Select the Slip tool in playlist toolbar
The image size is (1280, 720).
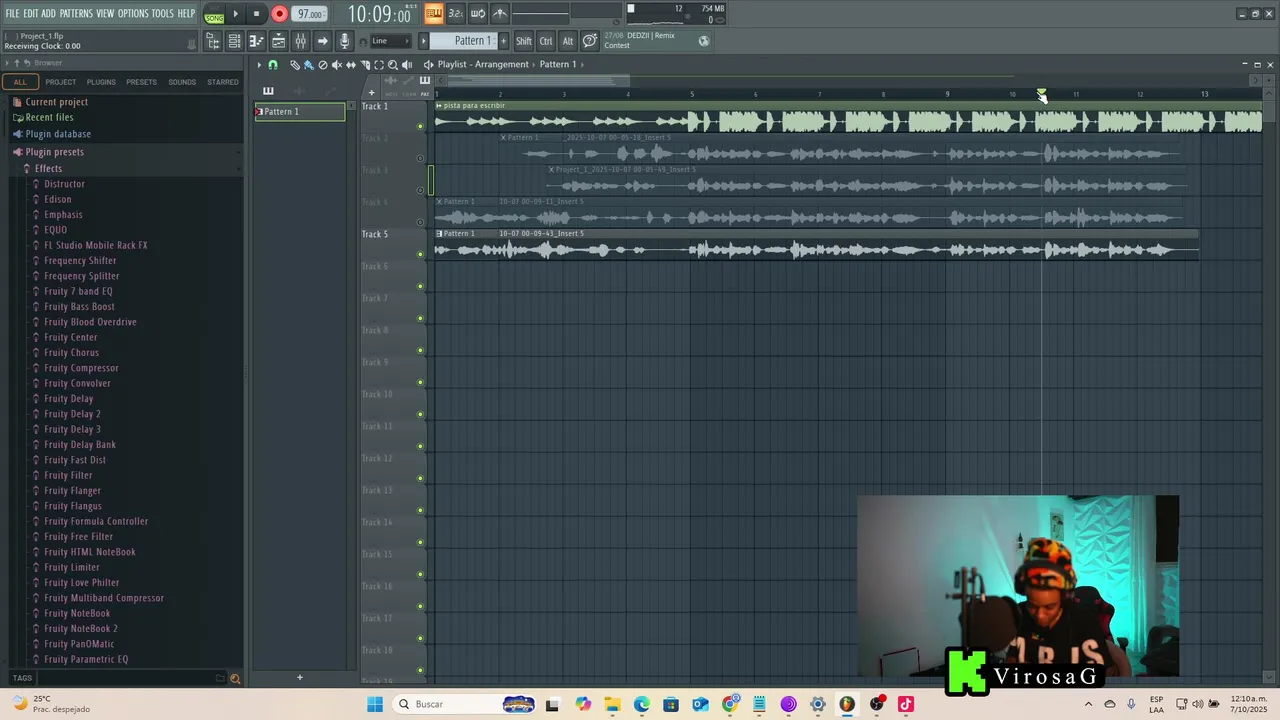coord(350,64)
